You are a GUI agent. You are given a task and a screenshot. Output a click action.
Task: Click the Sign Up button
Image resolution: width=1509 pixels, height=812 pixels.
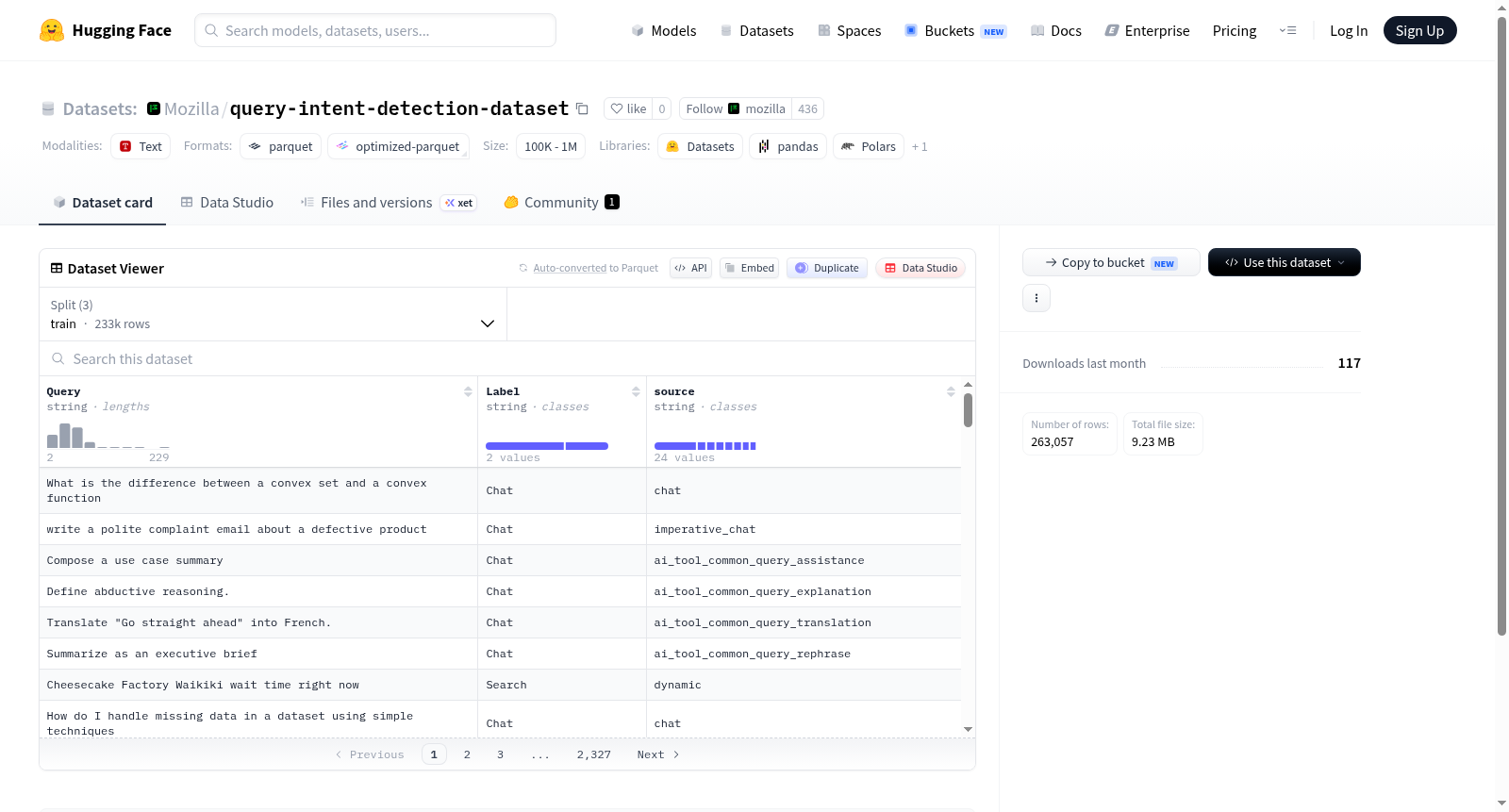[x=1419, y=30]
